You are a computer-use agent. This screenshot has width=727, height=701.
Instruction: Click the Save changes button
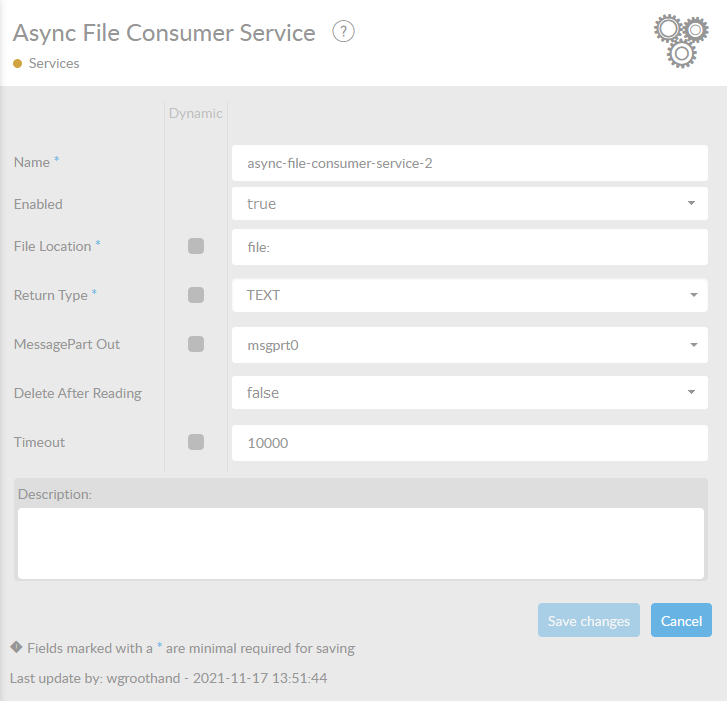(x=588, y=621)
